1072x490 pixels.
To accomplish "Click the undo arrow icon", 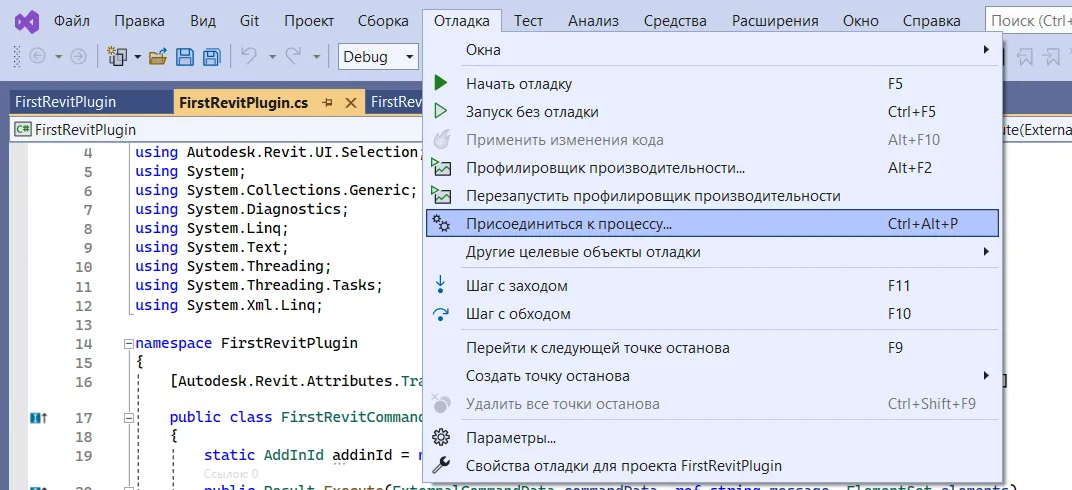I will pyautogui.click(x=250, y=57).
